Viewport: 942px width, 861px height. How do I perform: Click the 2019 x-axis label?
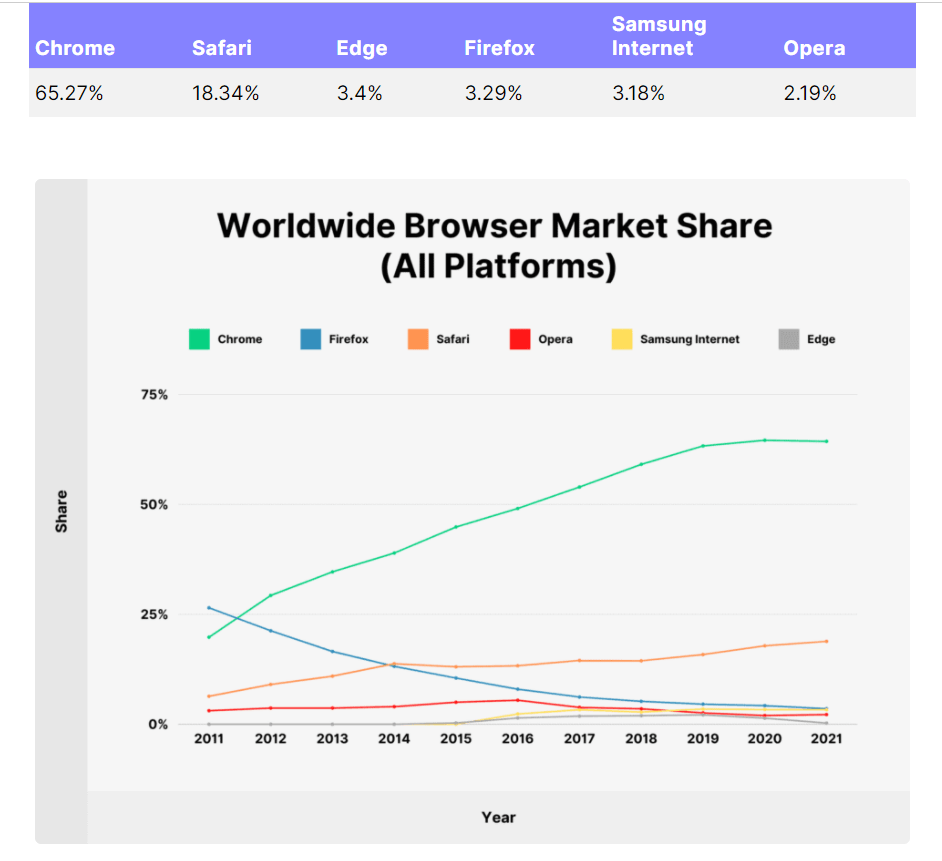pos(703,739)
